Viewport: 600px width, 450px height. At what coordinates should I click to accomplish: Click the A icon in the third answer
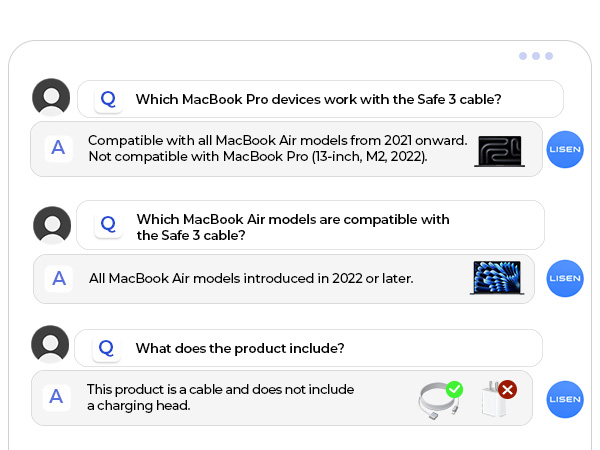(57, 396)
